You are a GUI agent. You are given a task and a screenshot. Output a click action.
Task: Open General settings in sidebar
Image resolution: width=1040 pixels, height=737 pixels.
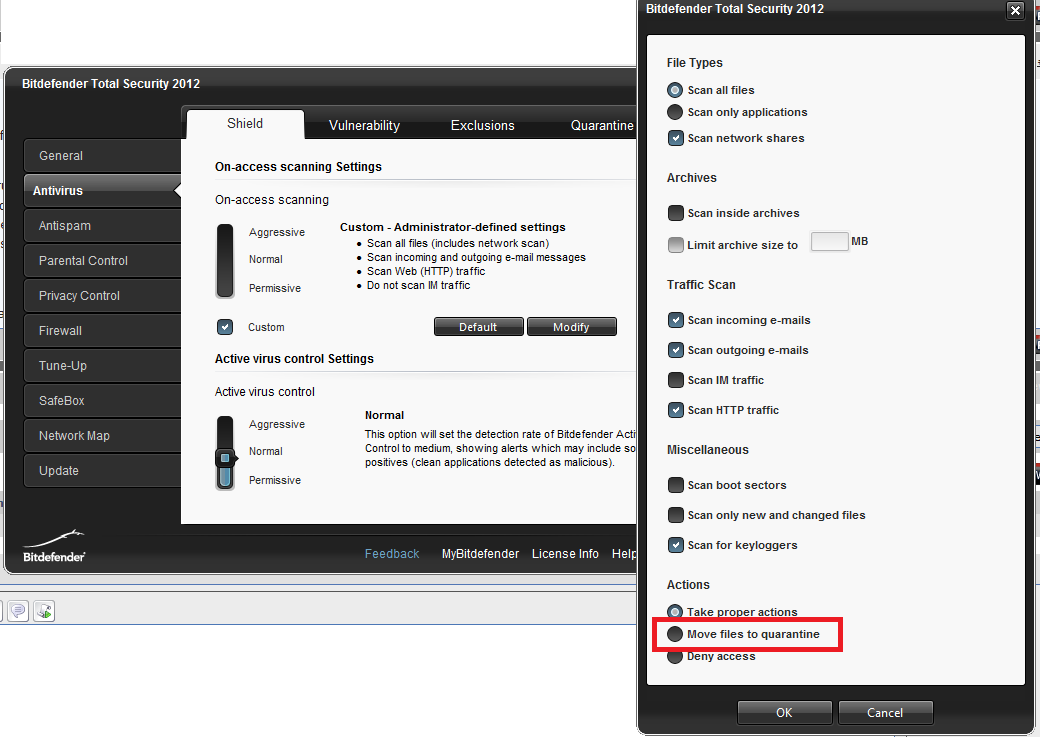pyautogui.click(x=103, y=156)
